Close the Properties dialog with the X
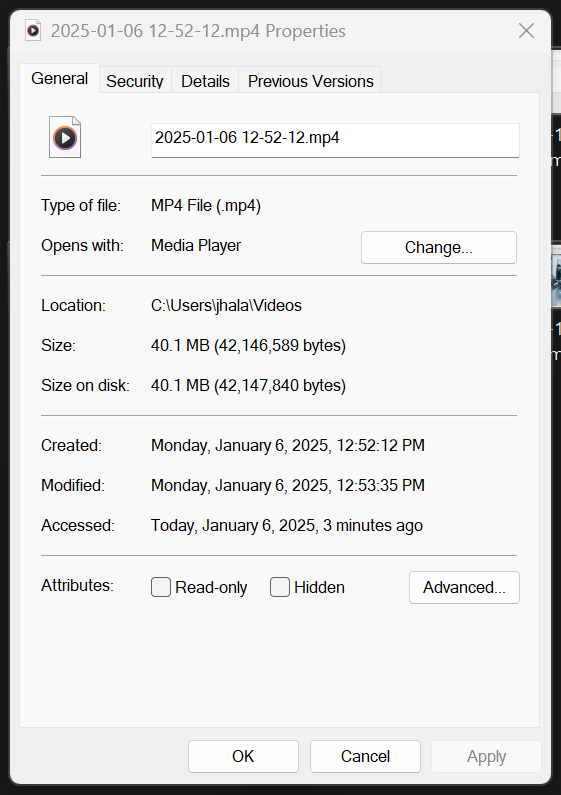561x795 pixels. pyautogui.click(x=527, y=30)
